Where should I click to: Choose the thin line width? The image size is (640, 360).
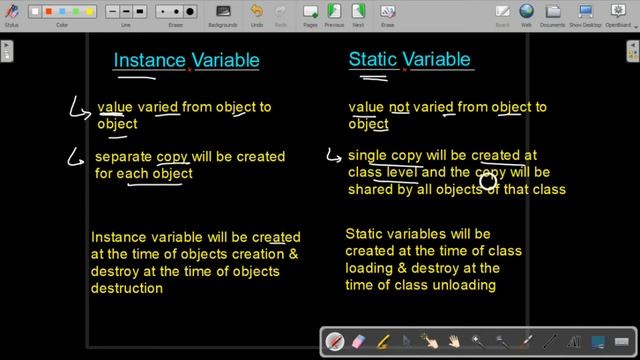point(113,11)
